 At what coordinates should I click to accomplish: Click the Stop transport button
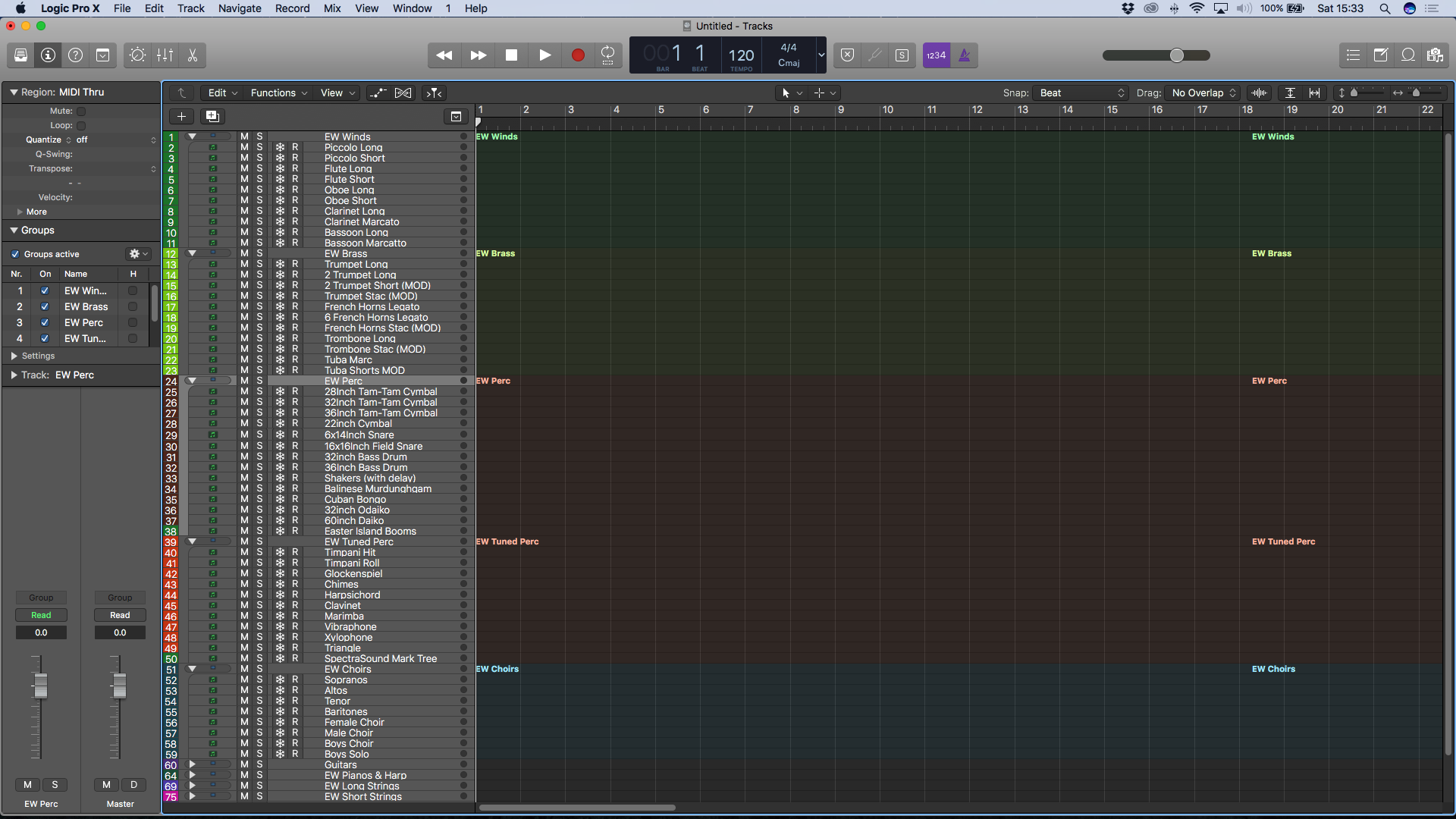[x=511, y=55]
